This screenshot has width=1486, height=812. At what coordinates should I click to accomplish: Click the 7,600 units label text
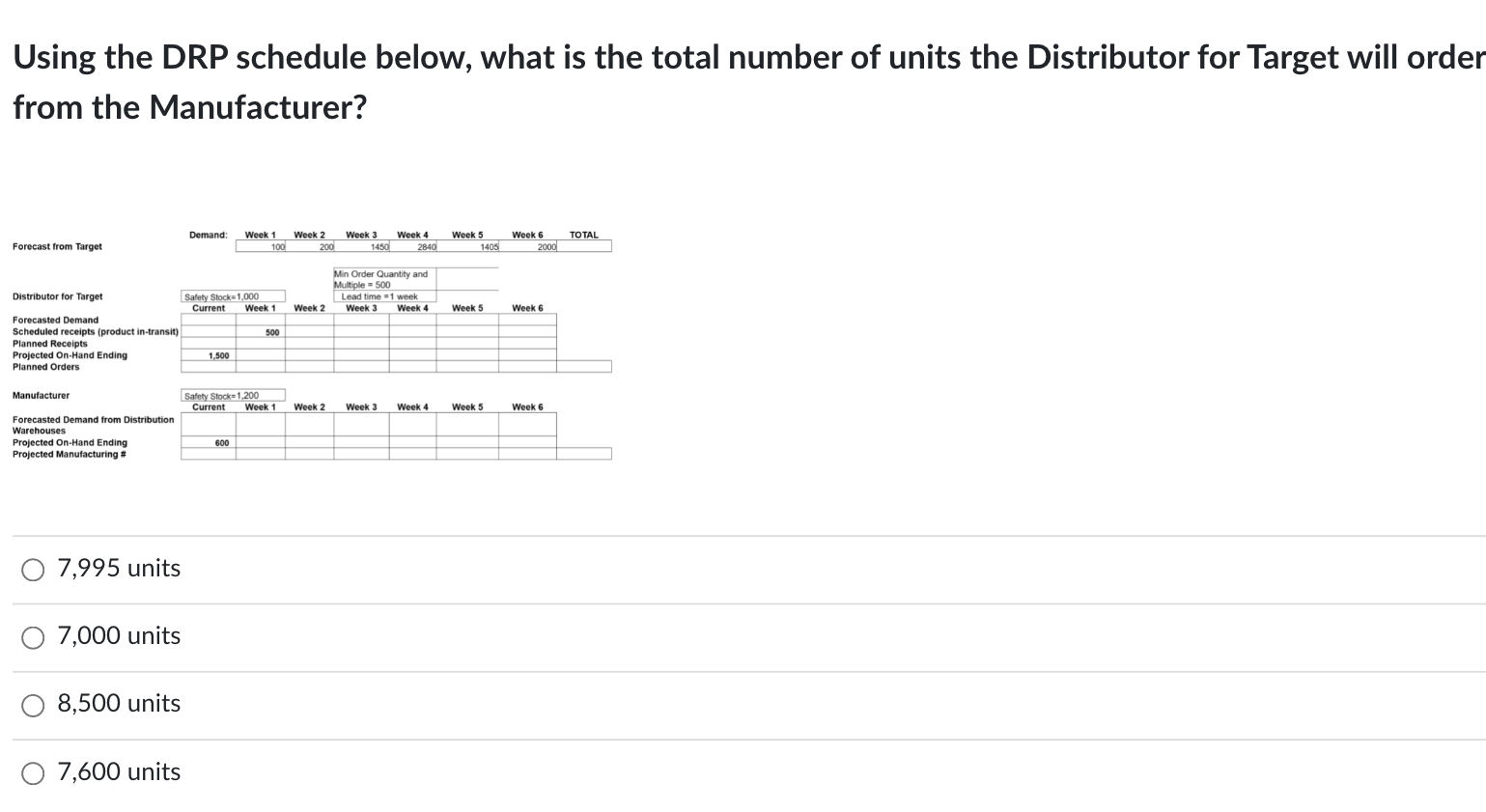coord(118,771)
